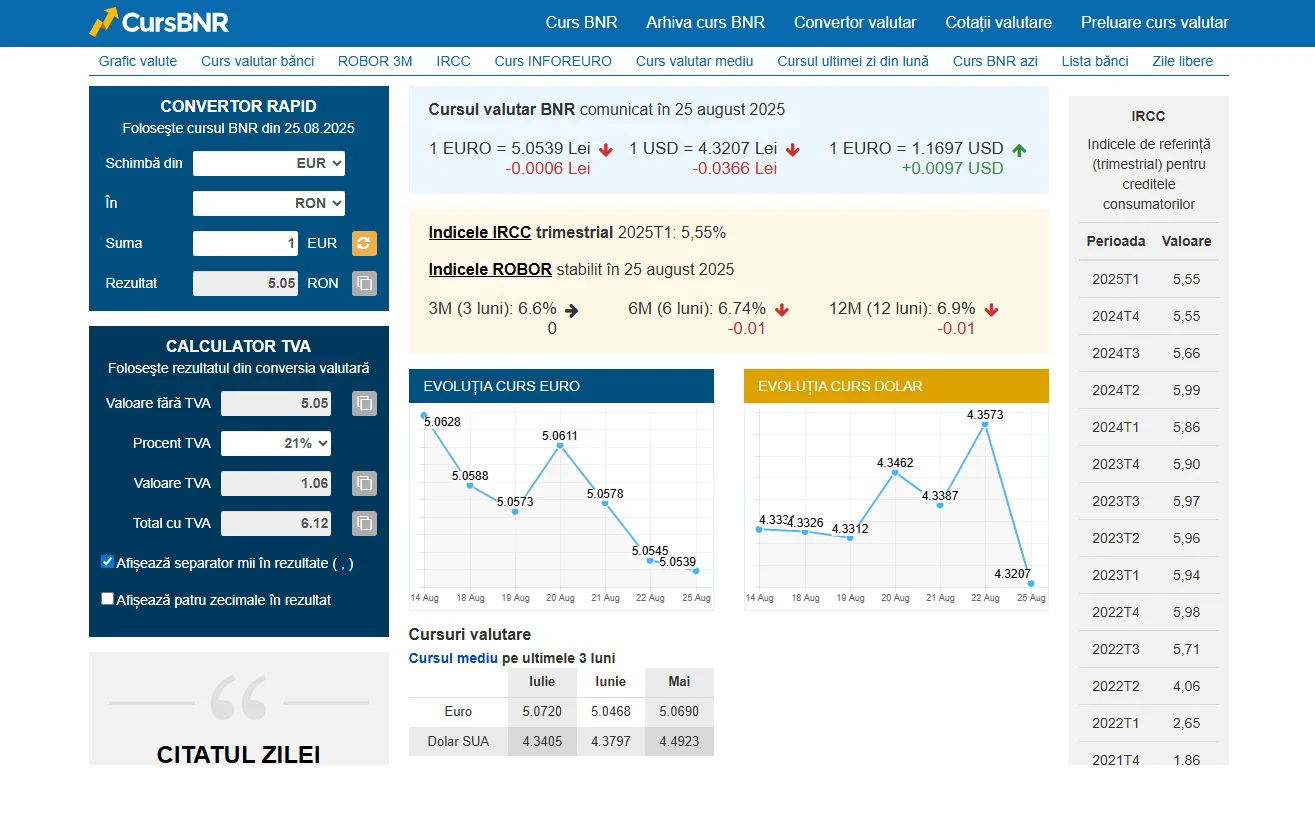
Task: Click the red down arrow next to USD rate
Action: pos(793,149)
